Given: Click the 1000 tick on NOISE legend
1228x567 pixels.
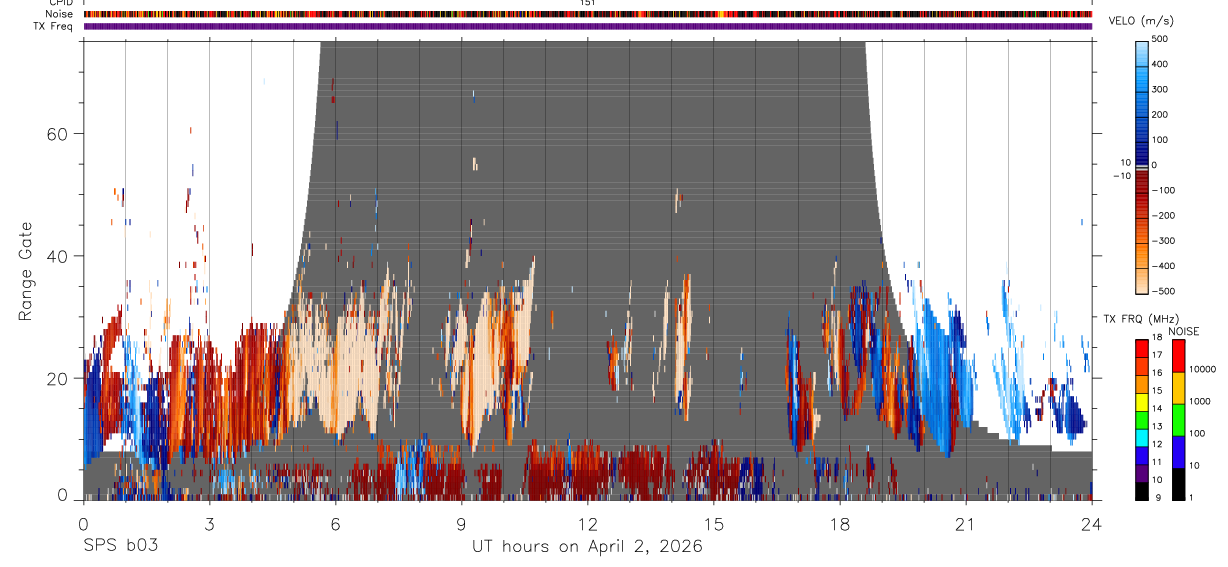Looking at the screenshot, I should pos(1200,402).
